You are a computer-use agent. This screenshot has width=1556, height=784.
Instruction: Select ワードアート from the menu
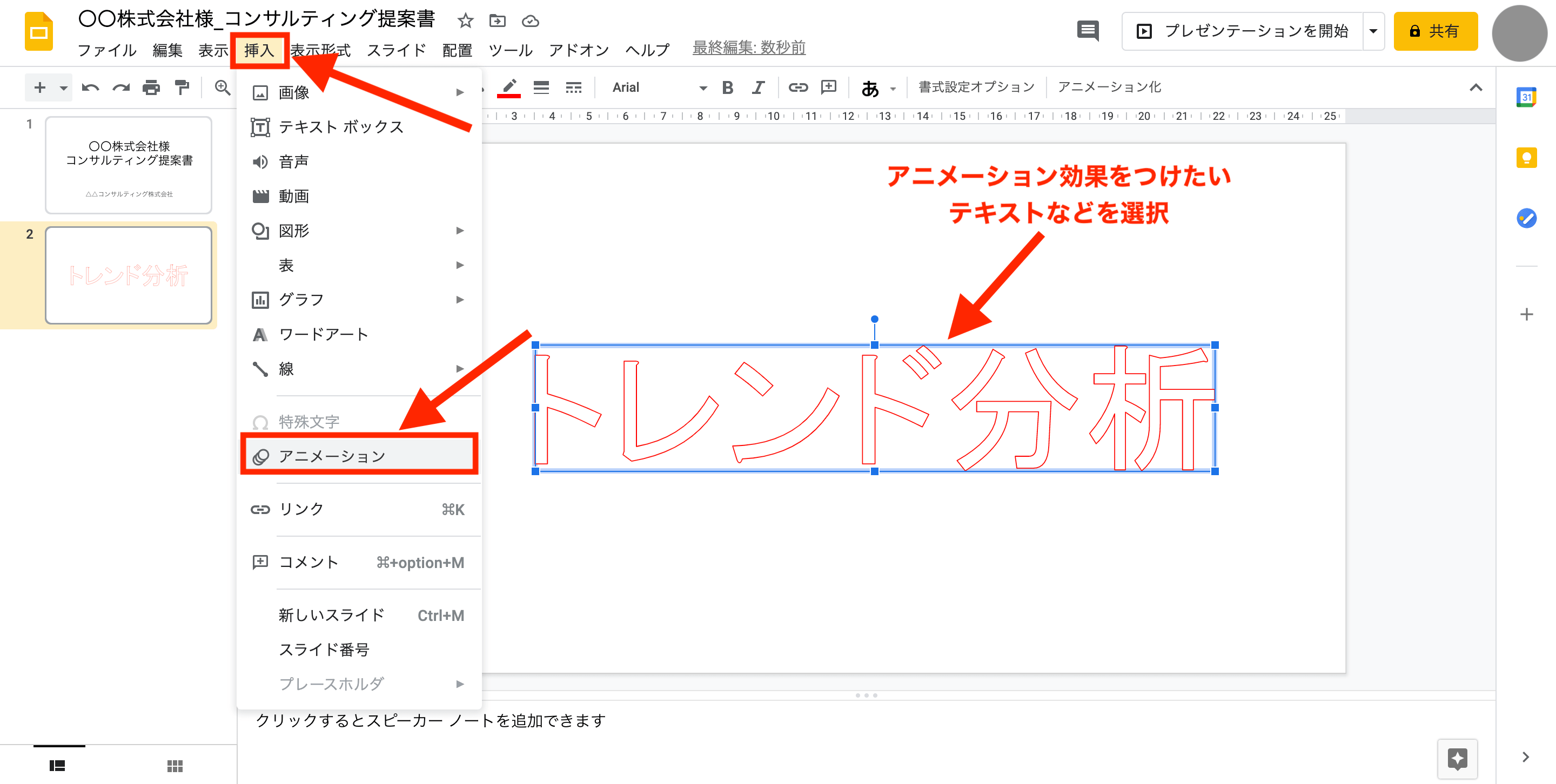pyautogui.click(x=359, y=334)
